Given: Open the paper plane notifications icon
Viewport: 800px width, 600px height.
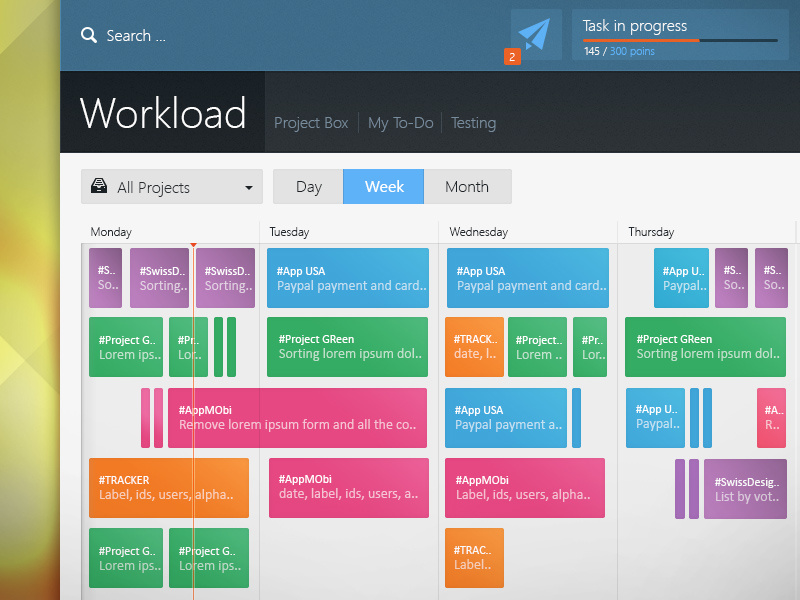Looking at the screenshot, I should click(536, 34).
